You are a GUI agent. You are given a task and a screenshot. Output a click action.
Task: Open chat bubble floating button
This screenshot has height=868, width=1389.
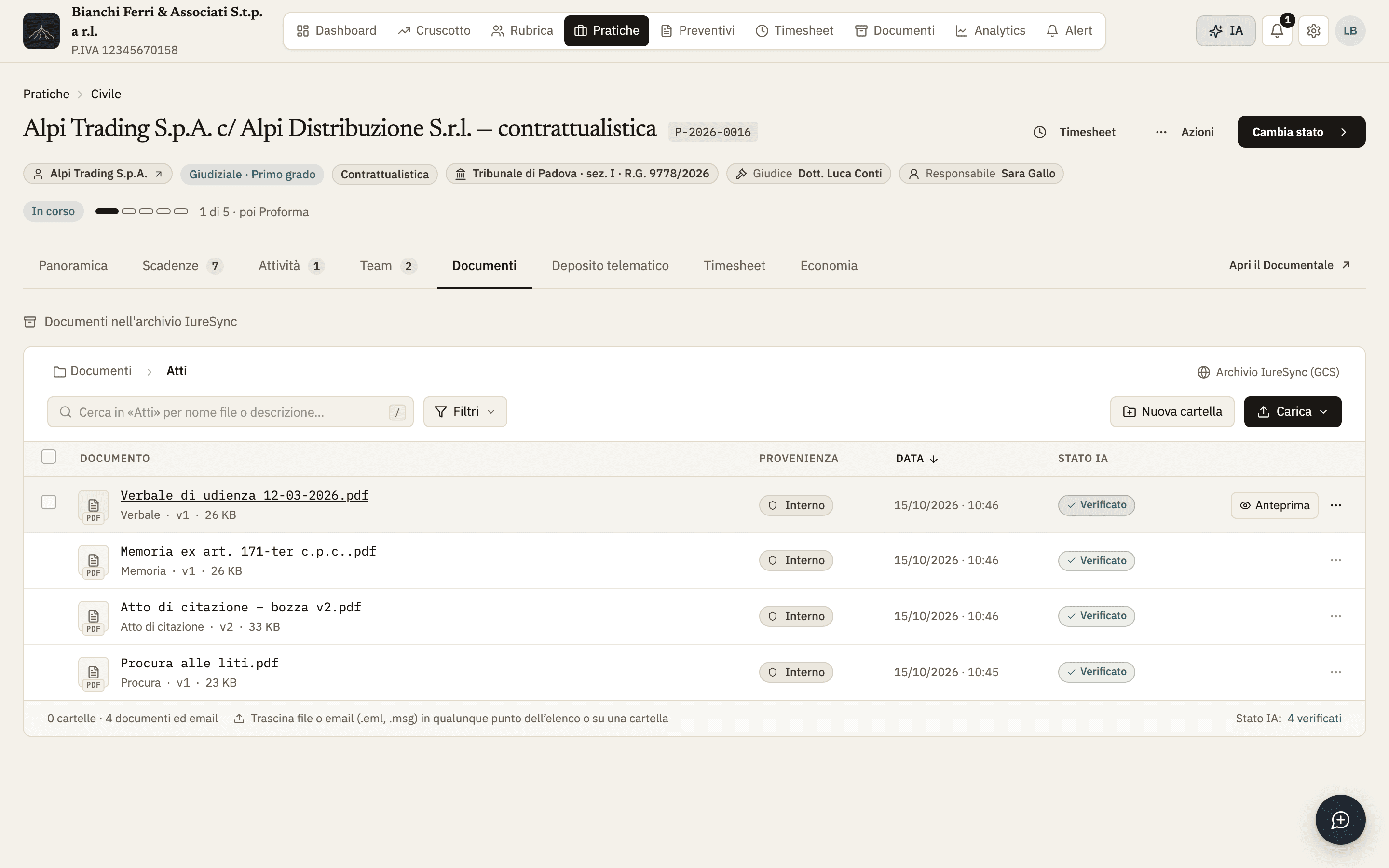tap(1340, 819)
